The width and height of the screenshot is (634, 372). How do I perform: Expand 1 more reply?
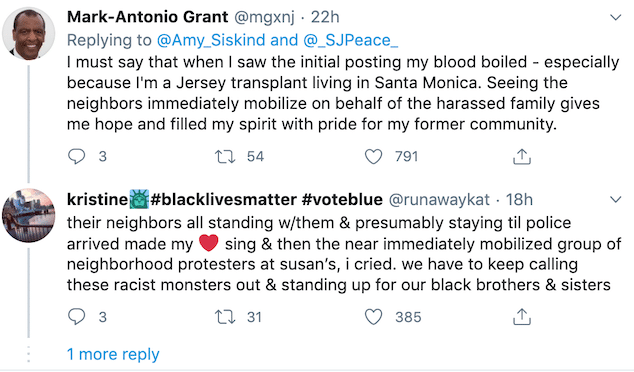point(113,354)
